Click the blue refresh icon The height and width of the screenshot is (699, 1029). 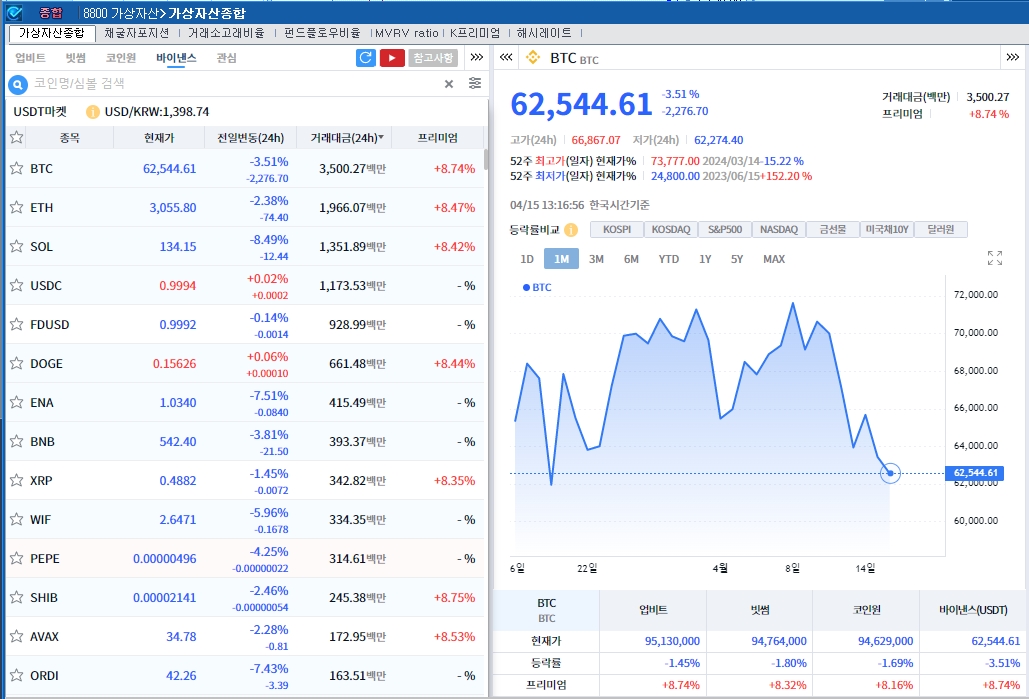click(365, 57)
